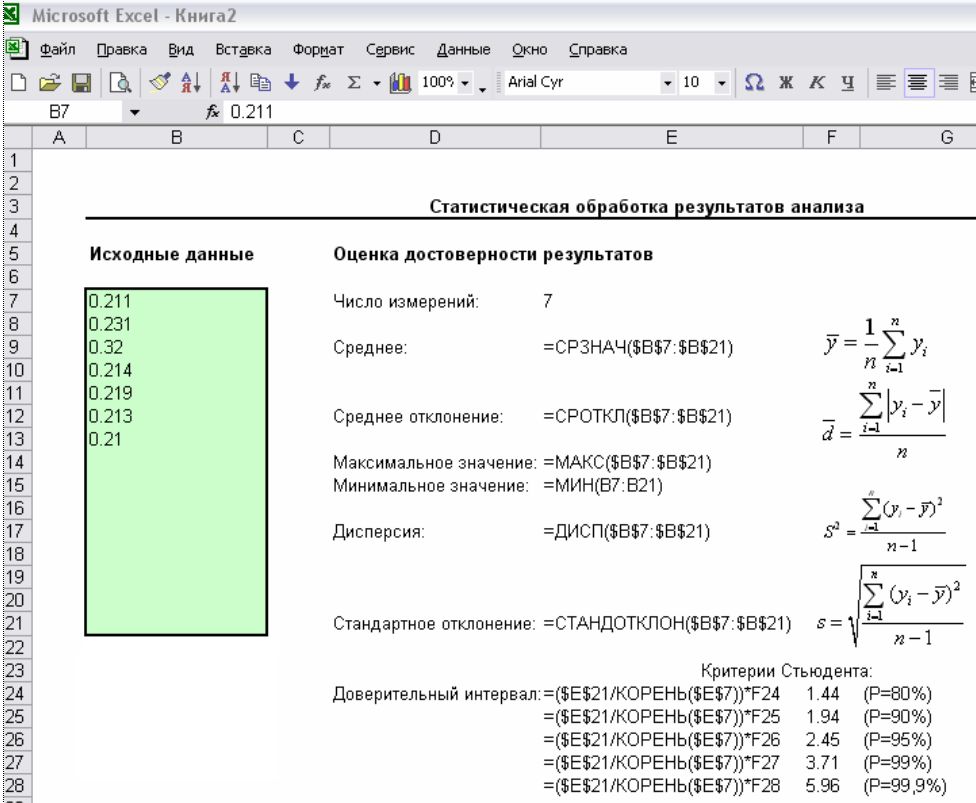
Task: Open the Данные menu
Action: 464,49
